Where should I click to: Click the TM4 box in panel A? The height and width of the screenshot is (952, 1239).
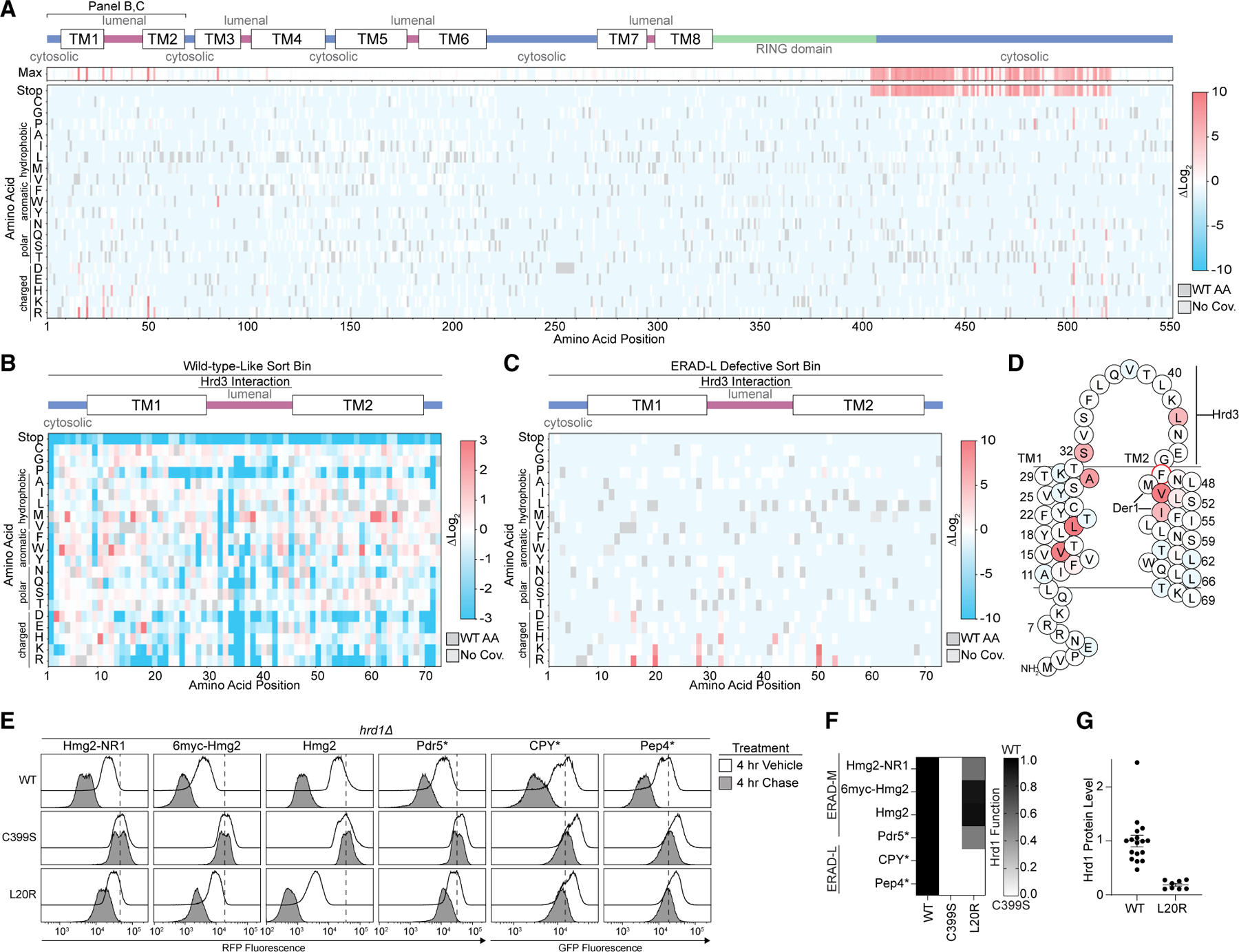(288, 39)
